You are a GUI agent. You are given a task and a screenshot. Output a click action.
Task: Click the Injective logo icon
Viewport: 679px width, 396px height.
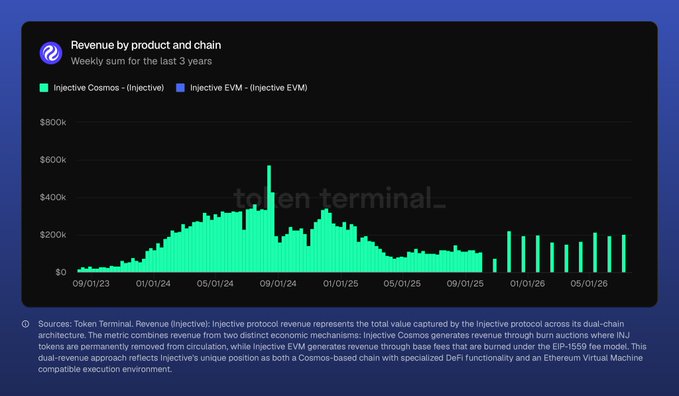pos(51,53)
